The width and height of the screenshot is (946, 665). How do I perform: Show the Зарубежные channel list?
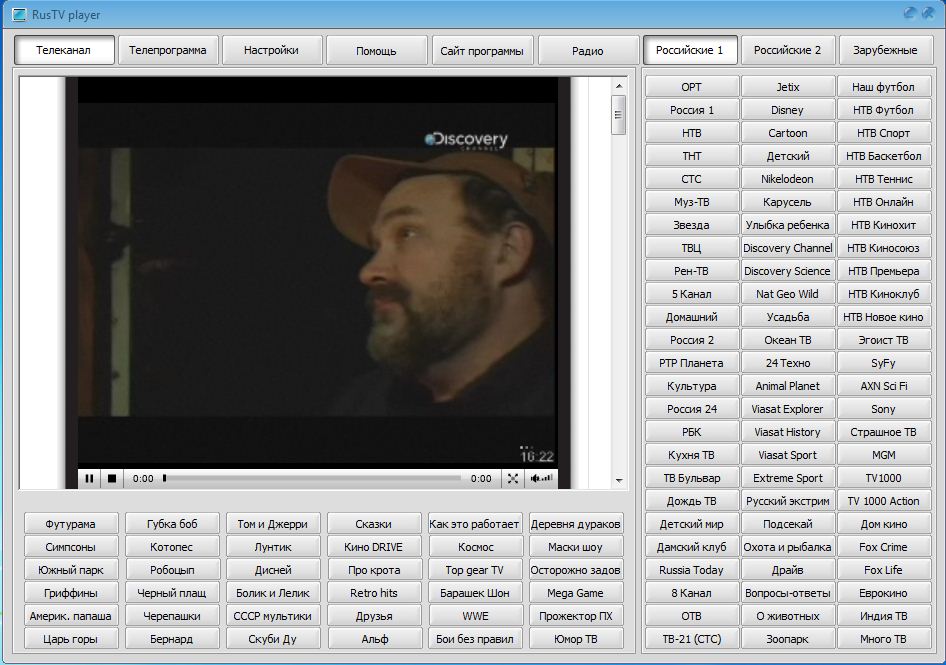885,50
